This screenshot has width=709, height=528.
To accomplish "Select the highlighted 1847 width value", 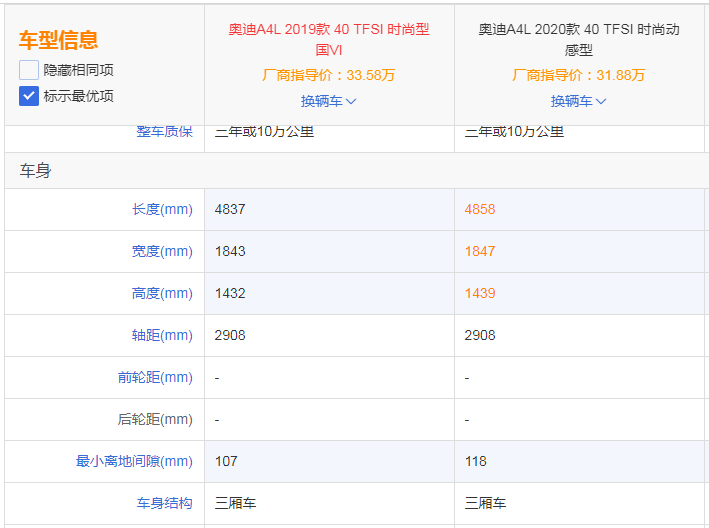I will (x=480, y=251).
